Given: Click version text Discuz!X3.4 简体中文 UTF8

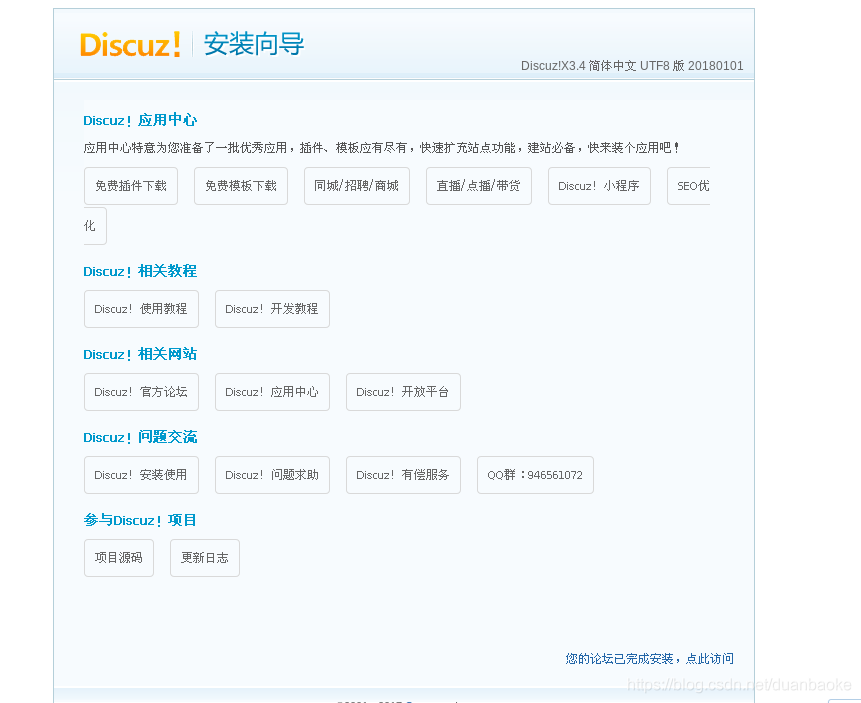Looking at the screenshot, I should click(x=631, y=66).
